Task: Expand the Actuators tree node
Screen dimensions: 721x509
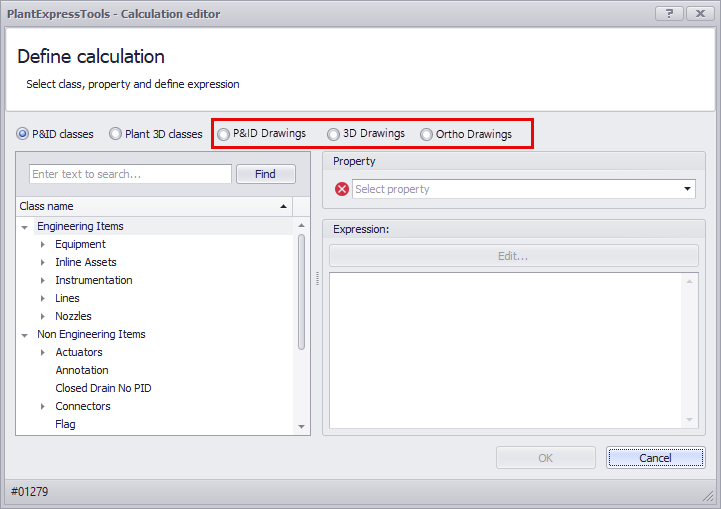Action: [43, 352]
